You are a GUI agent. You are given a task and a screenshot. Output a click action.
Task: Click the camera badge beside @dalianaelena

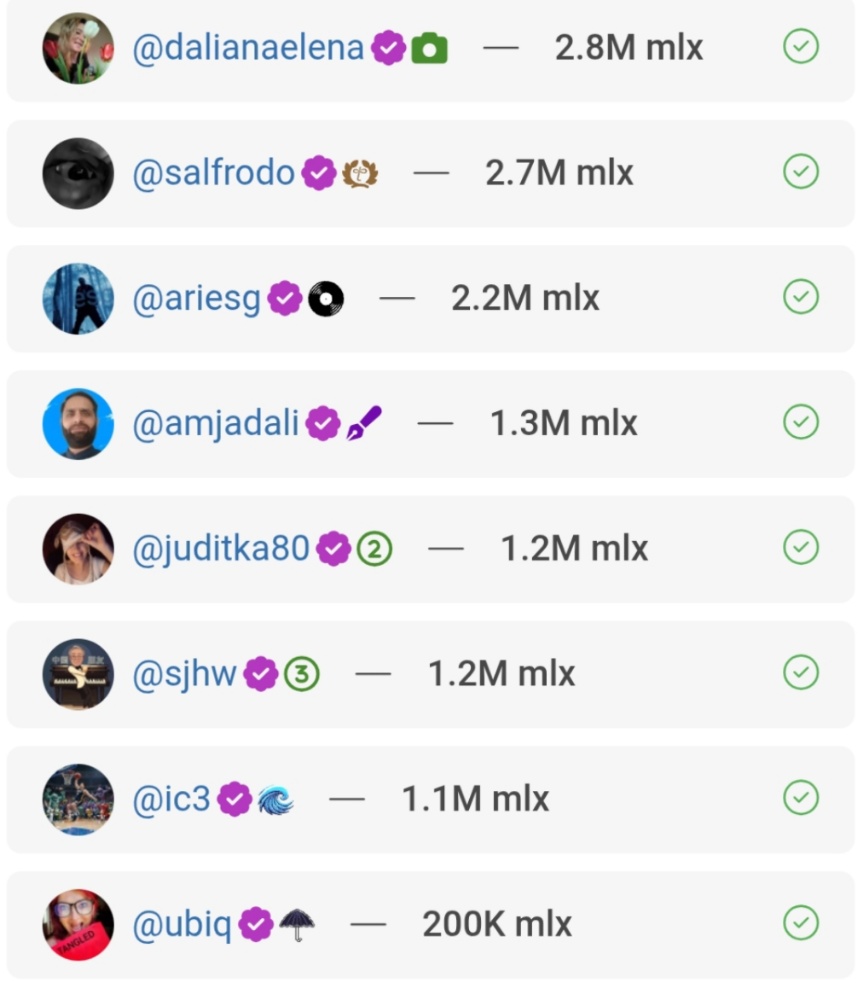pyautogui.click(x=430, y=48)
